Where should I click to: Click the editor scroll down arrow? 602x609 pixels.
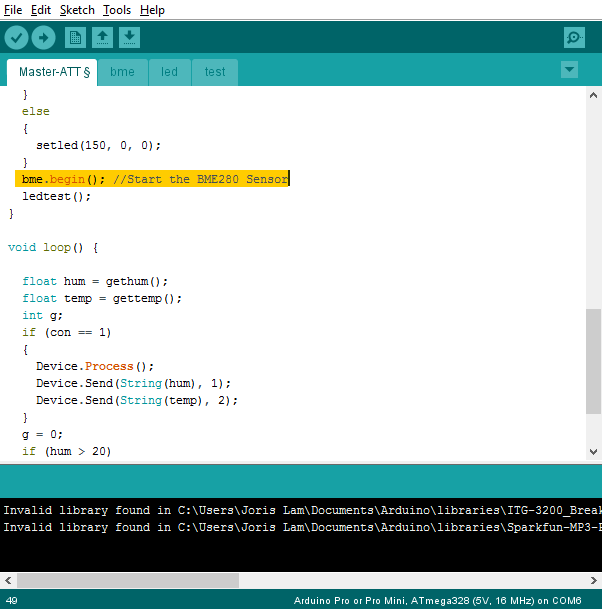tap(593, 452)
